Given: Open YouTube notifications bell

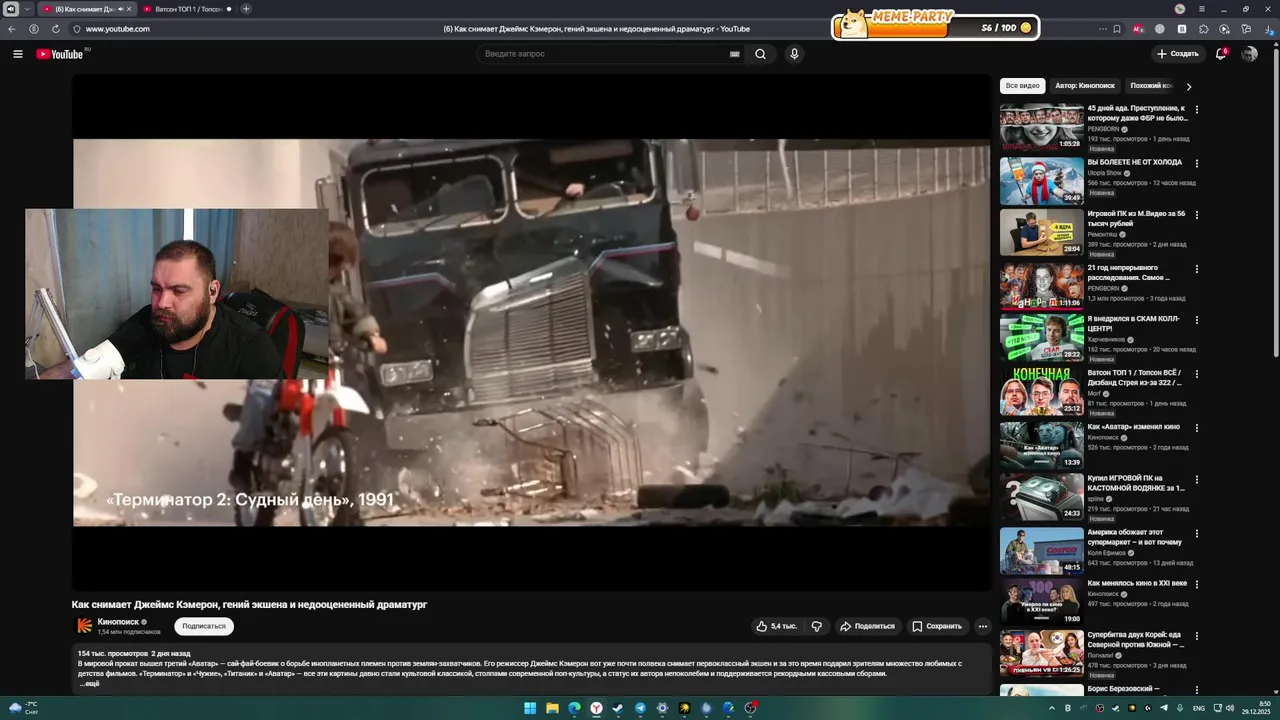Looking at the screenshot, I should coord(1221,54).
